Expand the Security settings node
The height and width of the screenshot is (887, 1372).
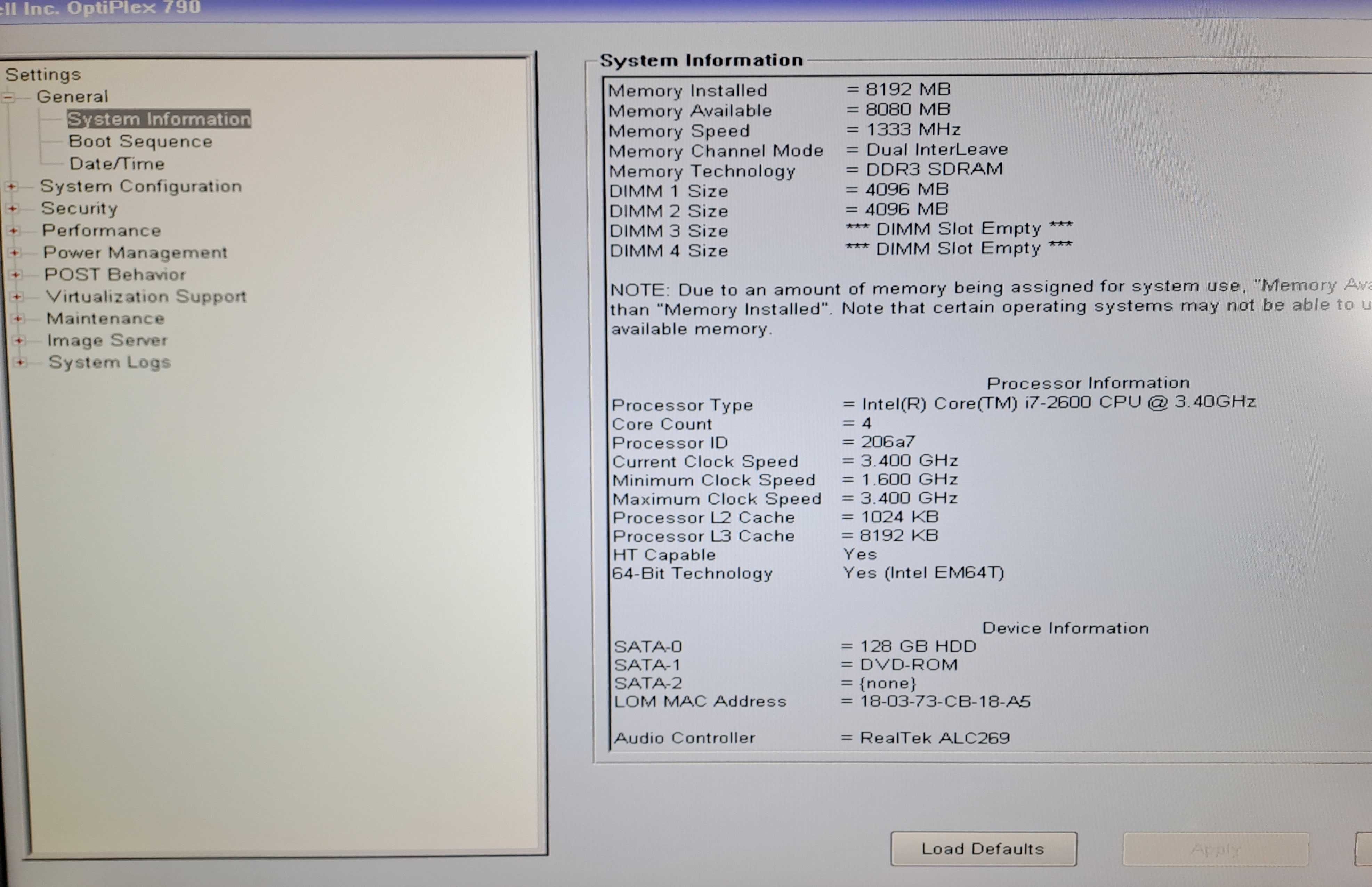click(13, 209)
